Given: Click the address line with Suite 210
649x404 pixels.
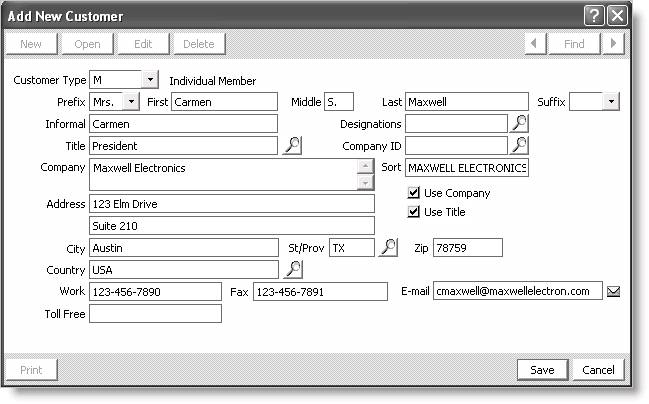Looking at the screenshot, I should [x=232, y=226].
